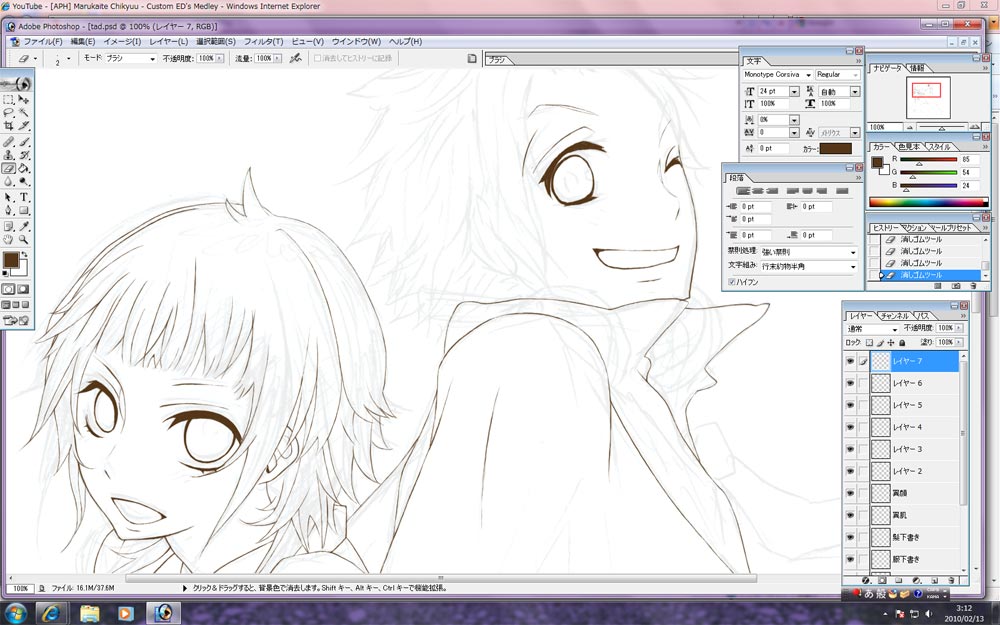The height and width of the screenshot is (625, 1000).
Task: Open the 24 pt font size dropdown
Action: tap(794, 92)
